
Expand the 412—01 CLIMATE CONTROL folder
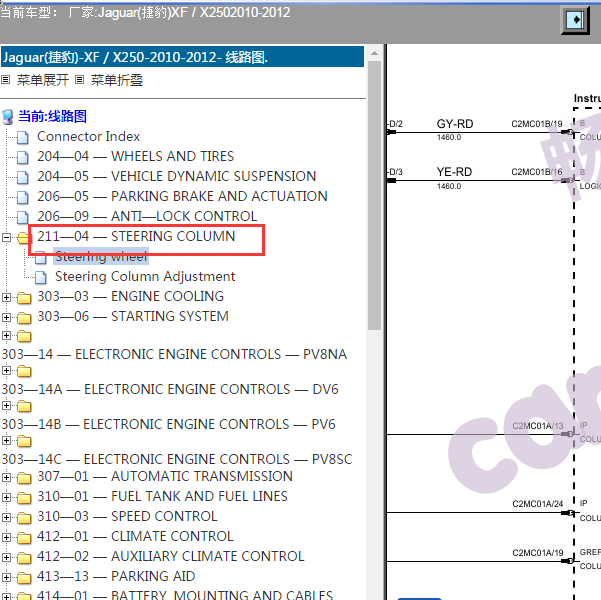[6, 537]
